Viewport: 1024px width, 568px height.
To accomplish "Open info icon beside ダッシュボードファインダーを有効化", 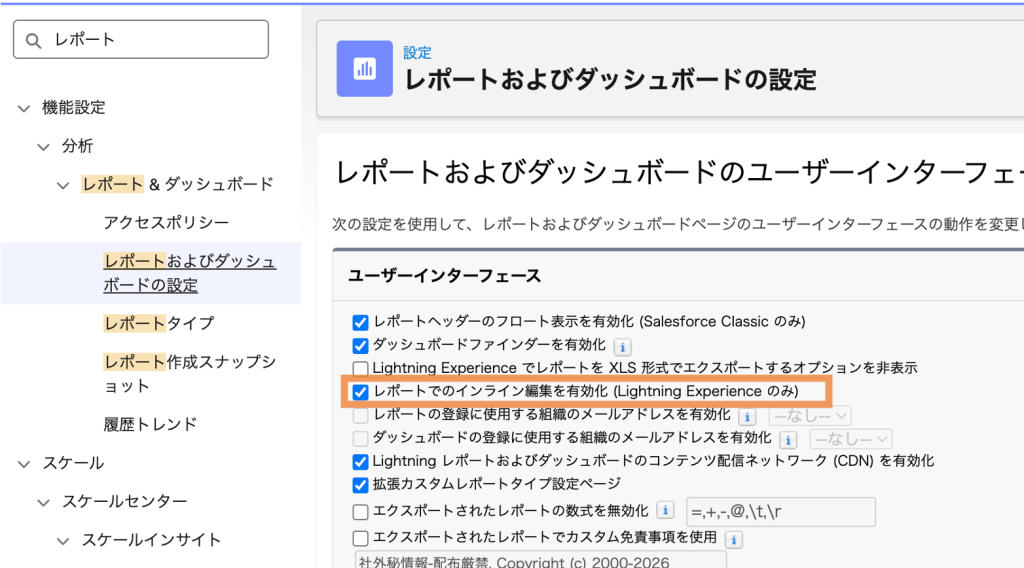I will point(622,346).
